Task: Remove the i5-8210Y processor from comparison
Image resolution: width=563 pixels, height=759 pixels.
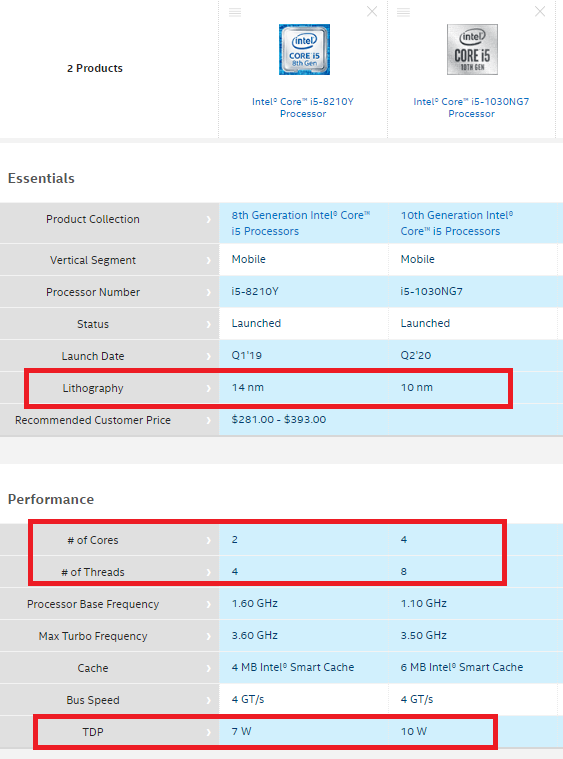Action: [372, 12]
